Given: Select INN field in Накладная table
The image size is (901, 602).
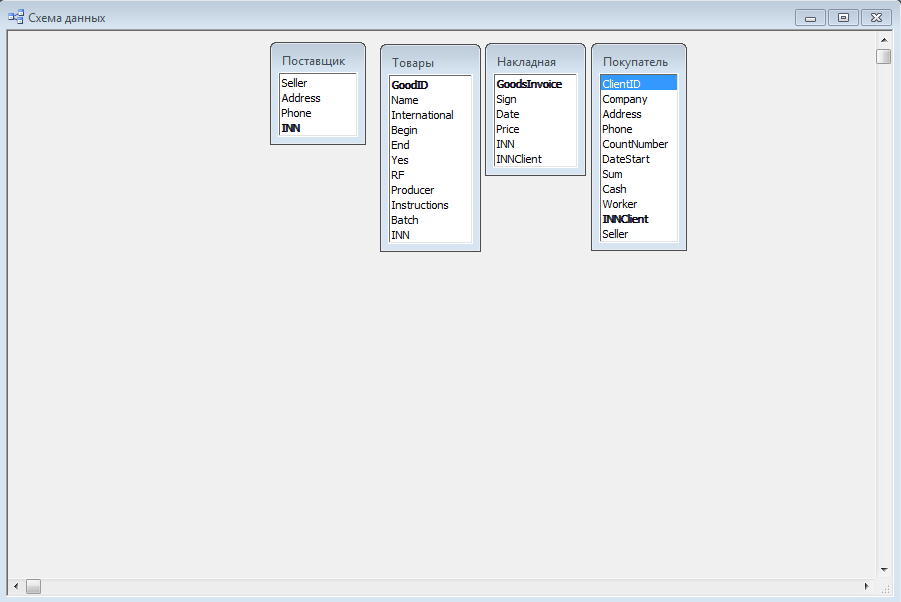Looking at the screenshot, I should click(536, 144).
